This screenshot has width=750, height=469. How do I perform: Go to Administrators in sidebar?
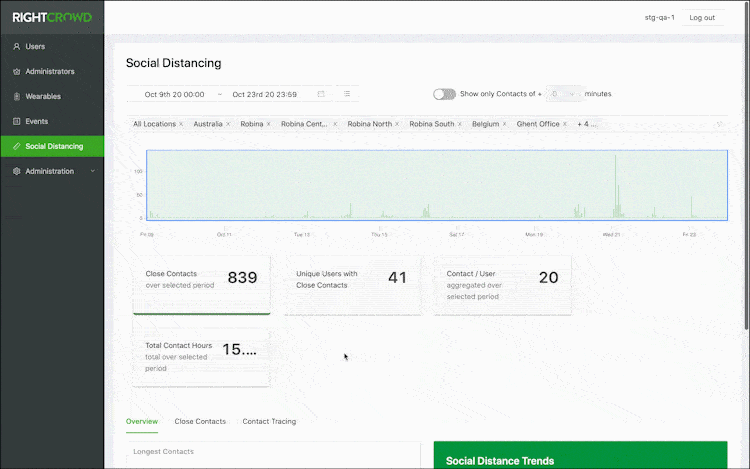50,71
